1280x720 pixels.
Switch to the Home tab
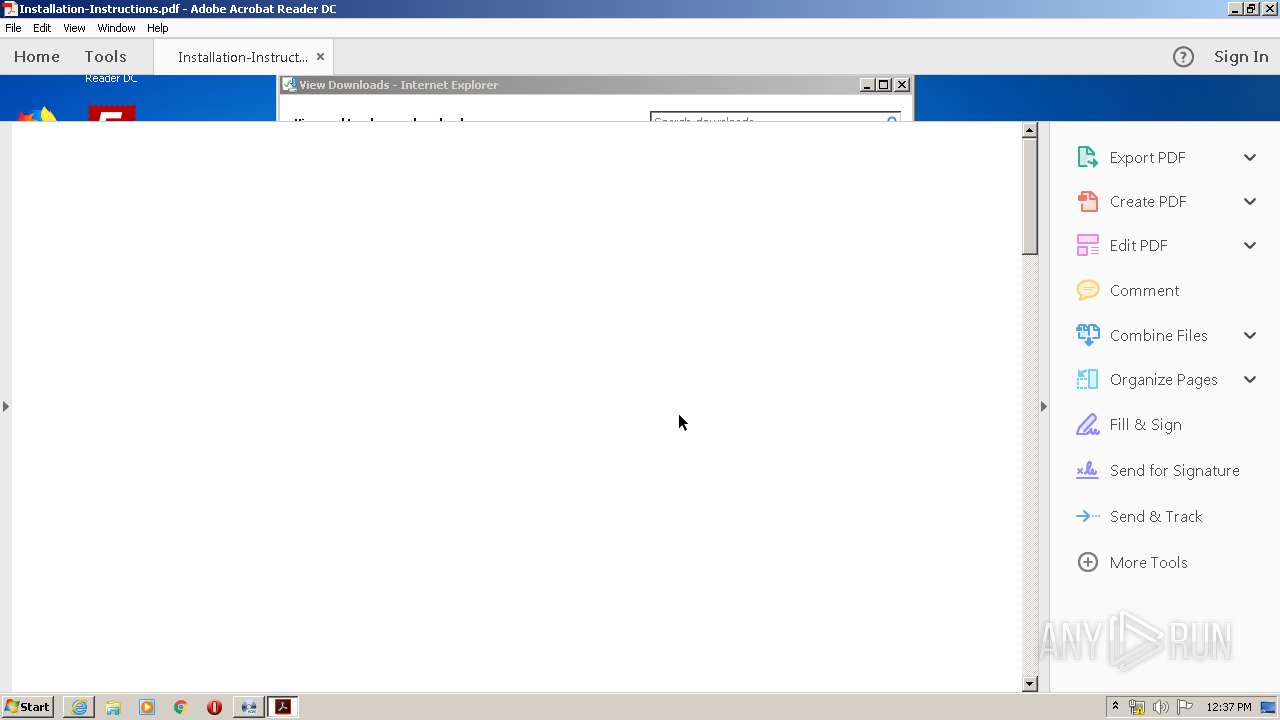click(x=37, y=57)
